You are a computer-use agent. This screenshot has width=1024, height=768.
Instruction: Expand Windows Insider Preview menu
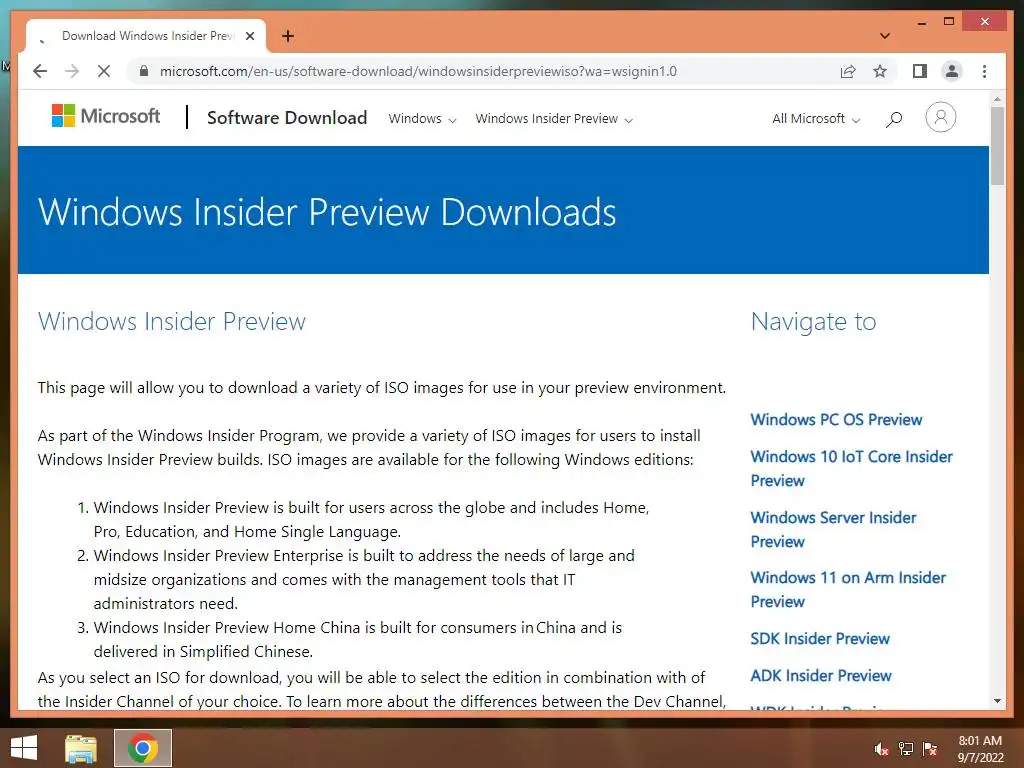(554, 119)
